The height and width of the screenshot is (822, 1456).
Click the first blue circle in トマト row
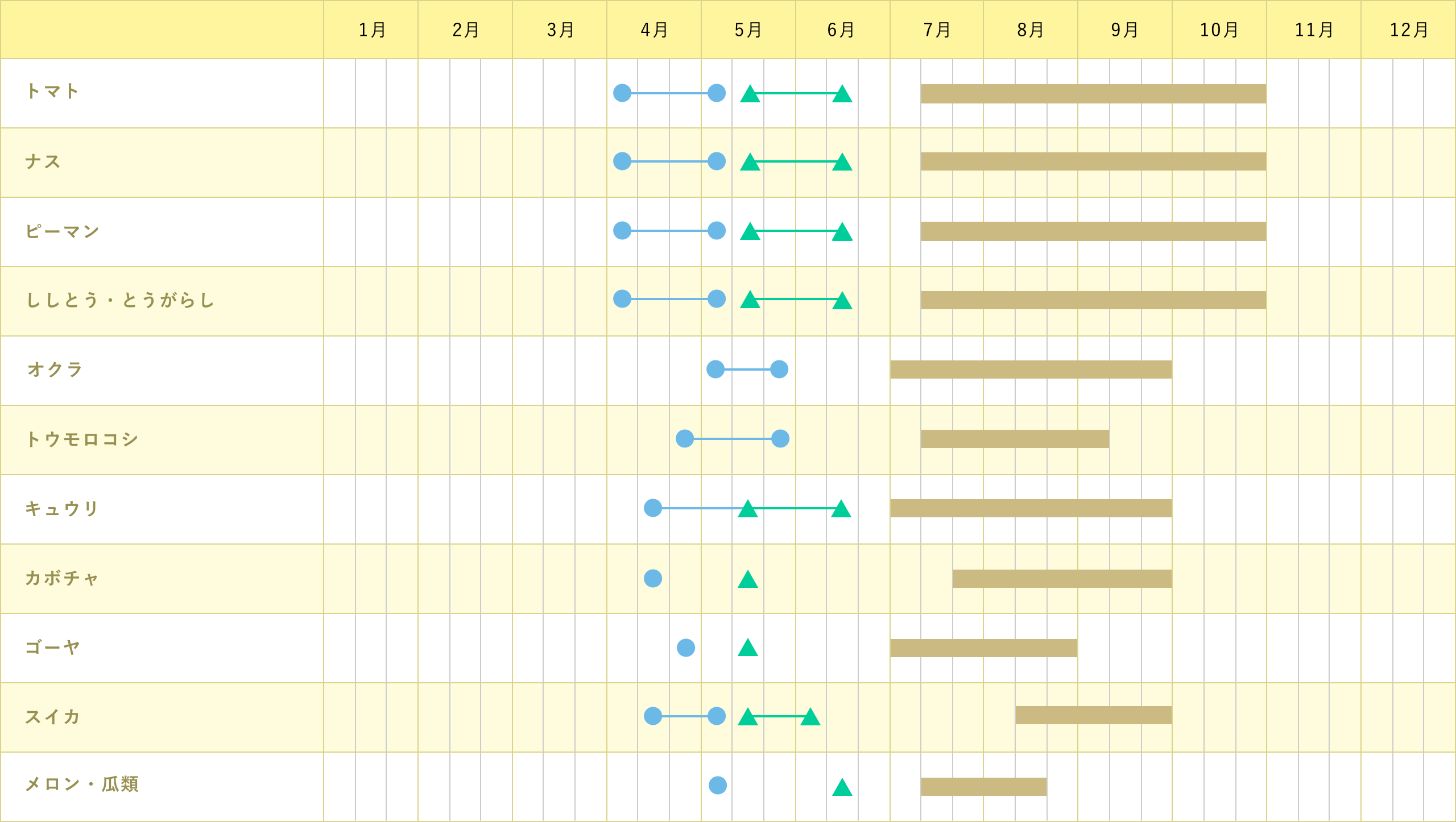622,93
